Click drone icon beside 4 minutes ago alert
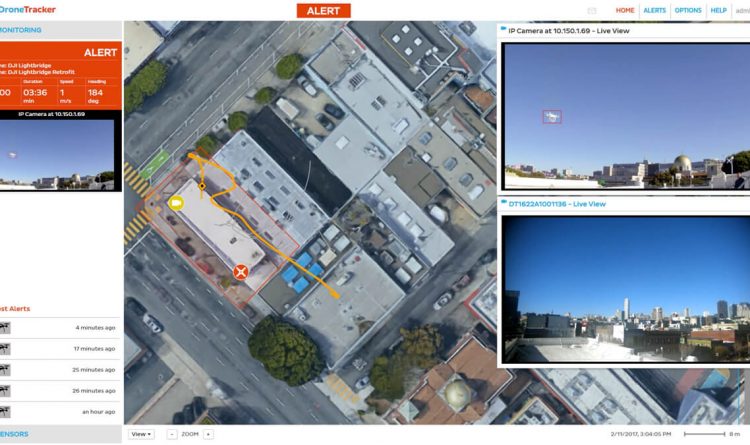This screenshot has width=750, height=445. pos(5,328)
